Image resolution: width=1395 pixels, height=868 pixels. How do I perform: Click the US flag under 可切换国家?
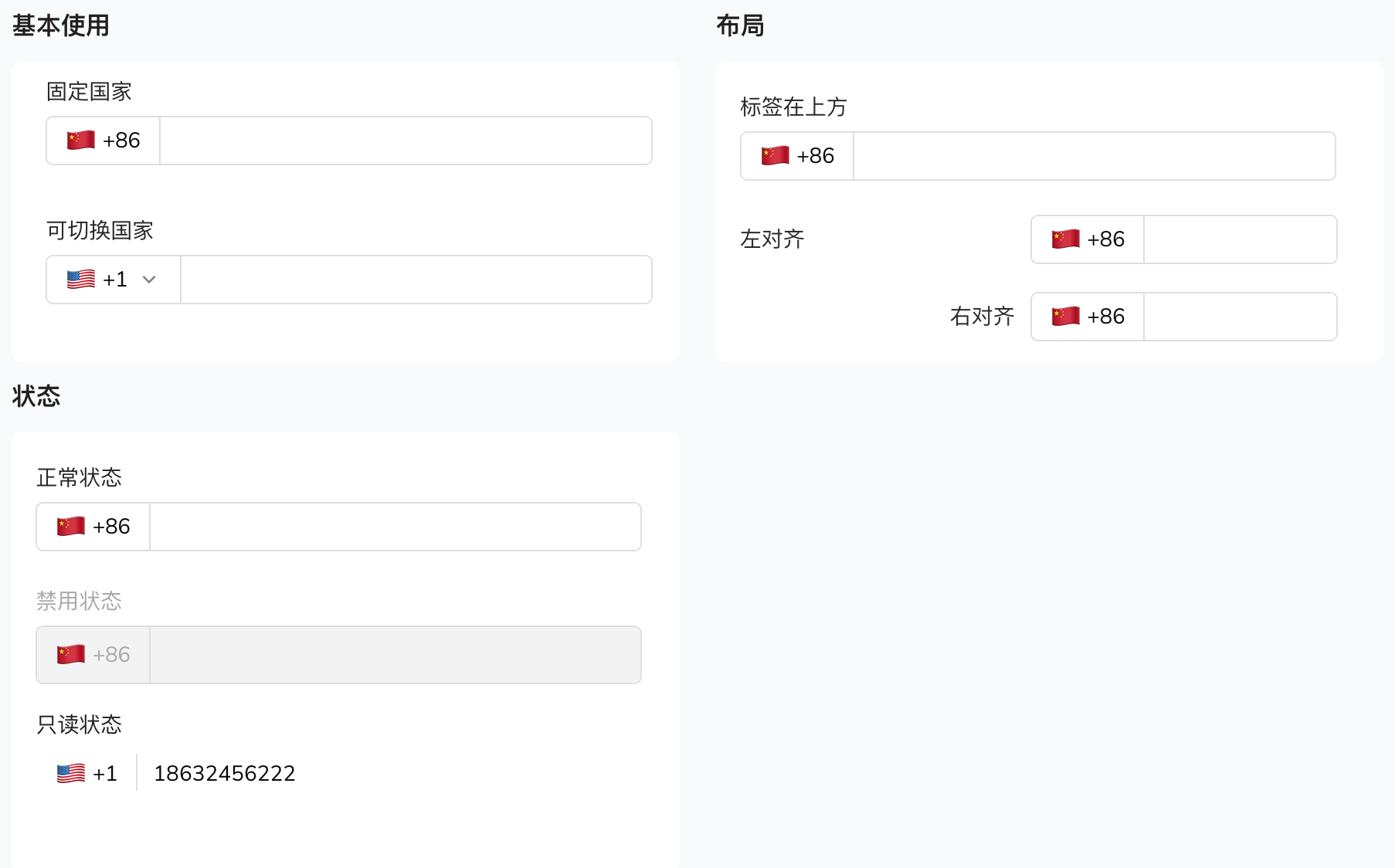[81, 279]
